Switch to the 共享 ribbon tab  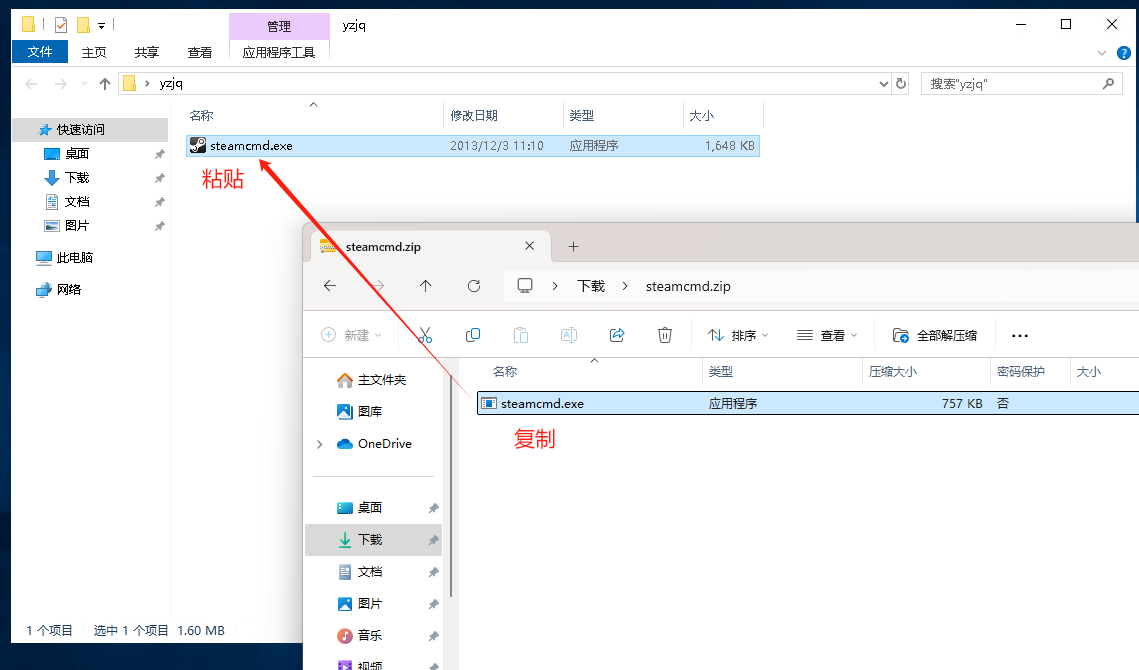coord(147,52)
